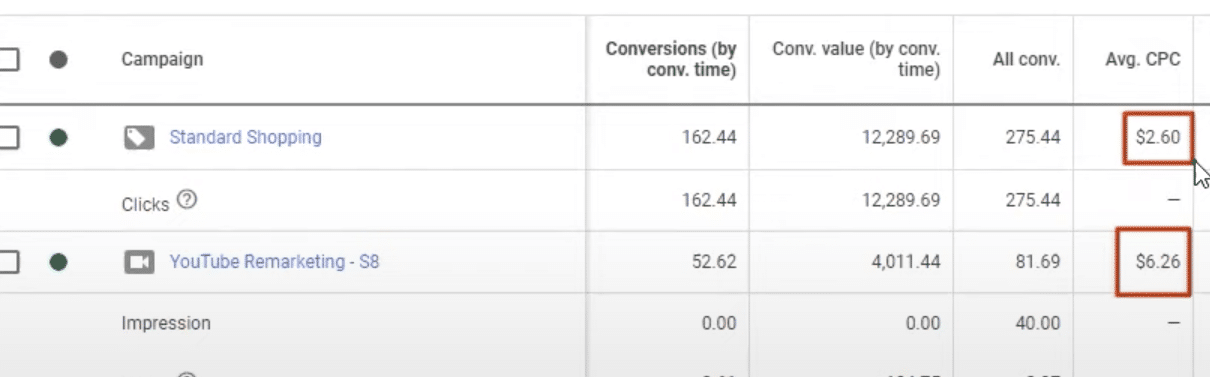Click the green status dot for YouTube Remarketing
Screen dimensions: 1210x377
pyautogui.click(x=58, y=262)
